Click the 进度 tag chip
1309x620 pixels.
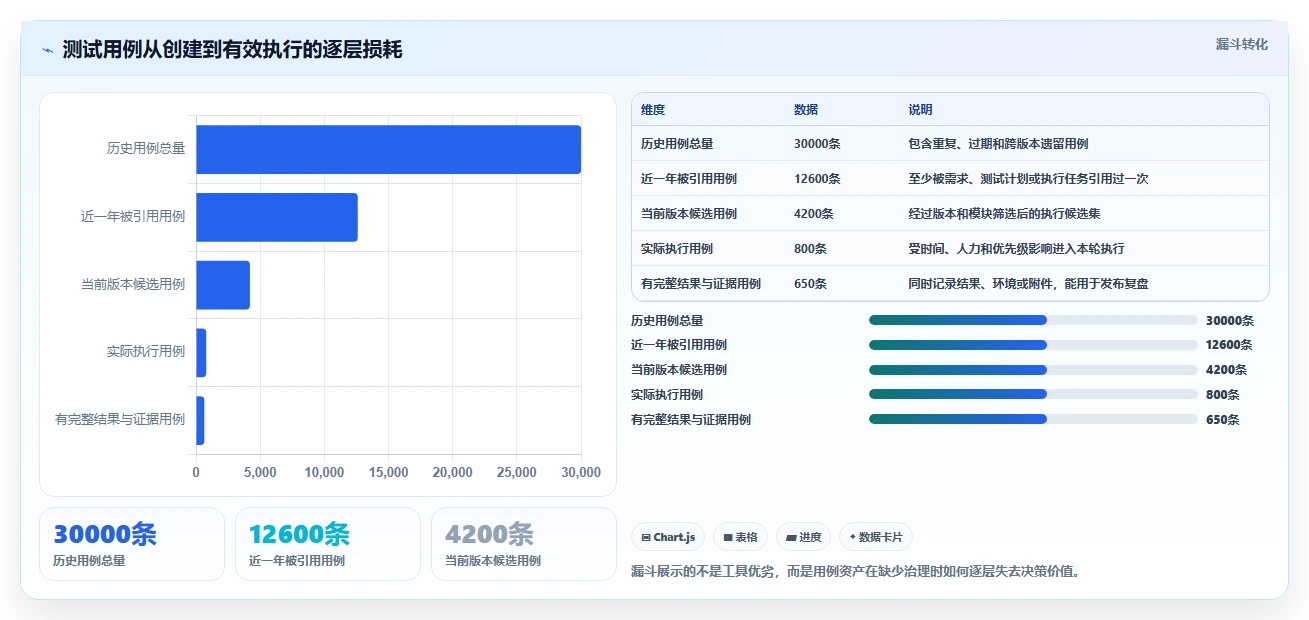[804, 537]
